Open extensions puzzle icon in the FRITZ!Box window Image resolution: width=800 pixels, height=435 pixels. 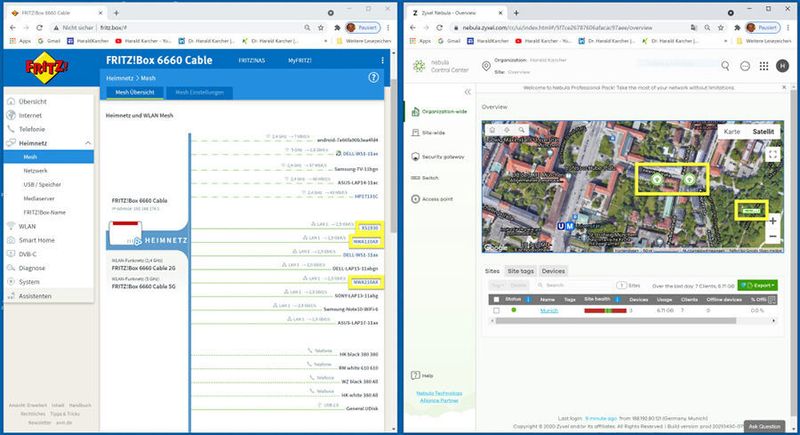pyautogui.click(x=337, y=28)
